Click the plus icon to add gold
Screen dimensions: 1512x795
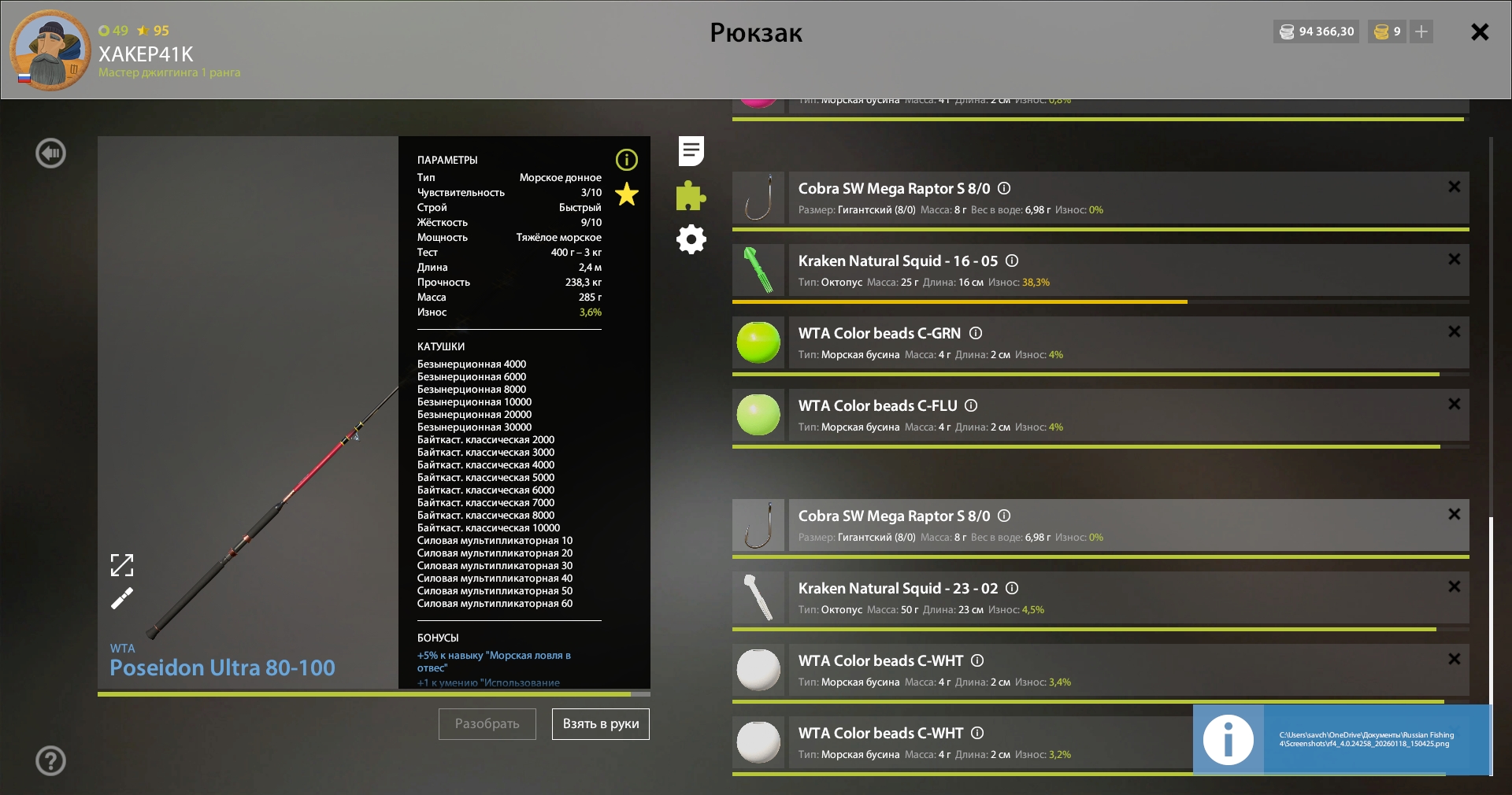tap(1421, 31)
